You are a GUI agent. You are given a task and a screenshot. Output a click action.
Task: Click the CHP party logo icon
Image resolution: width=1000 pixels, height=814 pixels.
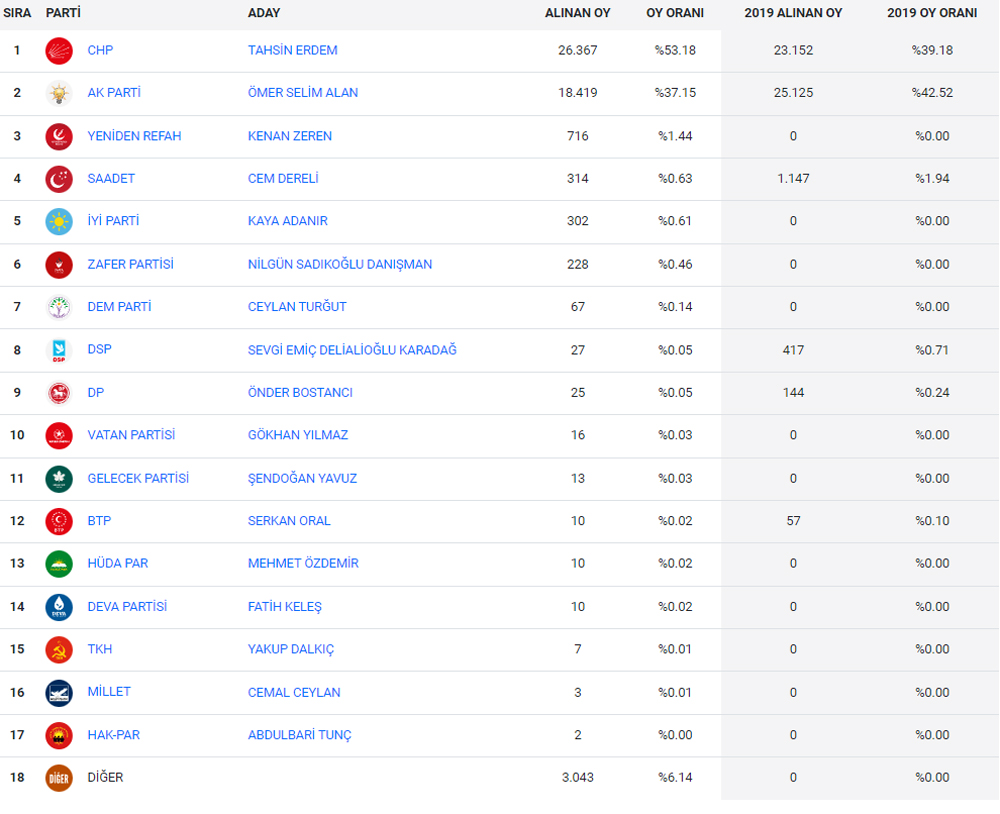point(59,51)
